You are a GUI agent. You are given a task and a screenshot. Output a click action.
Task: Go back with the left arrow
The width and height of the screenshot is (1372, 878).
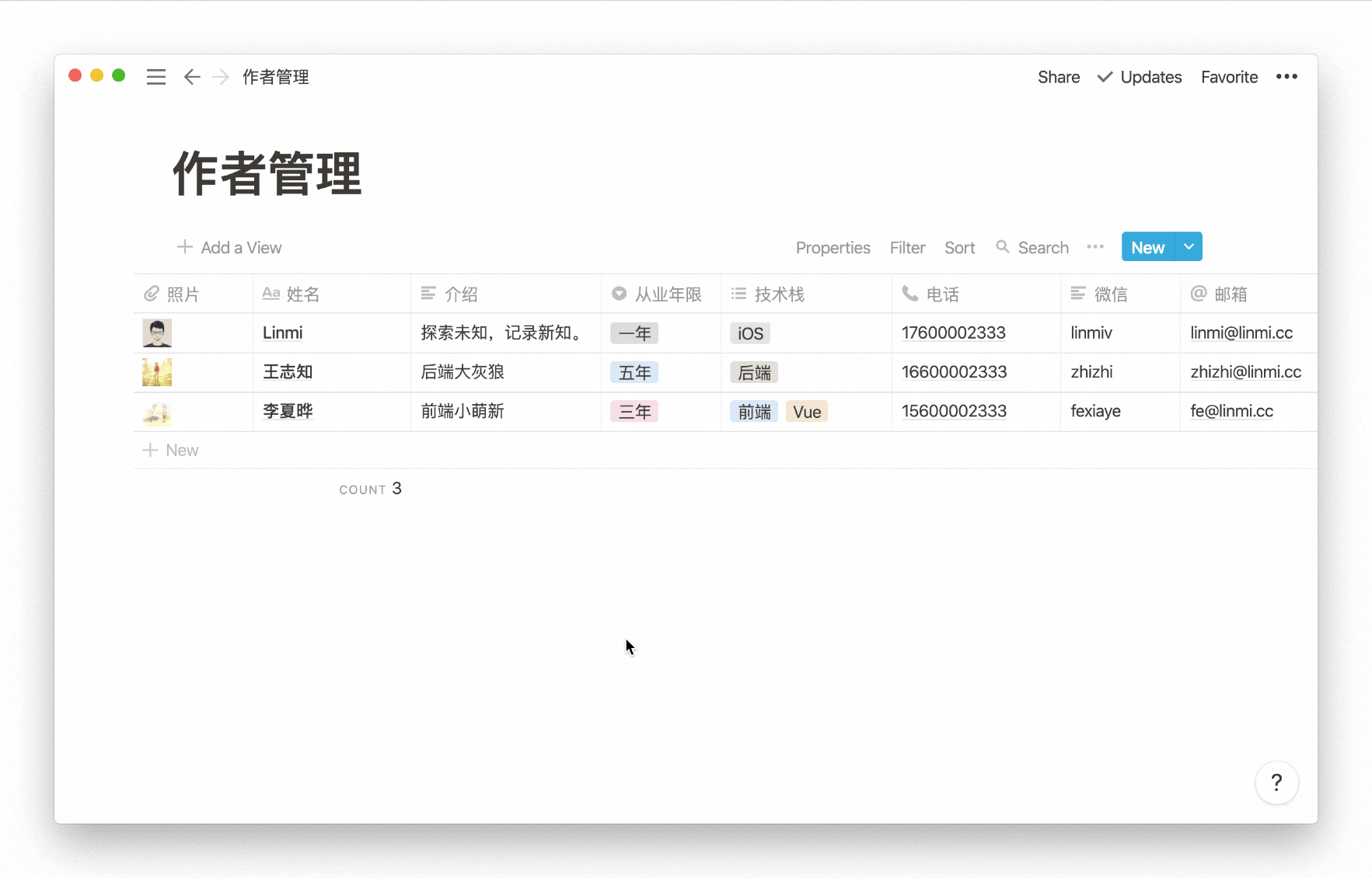point(192,77)
